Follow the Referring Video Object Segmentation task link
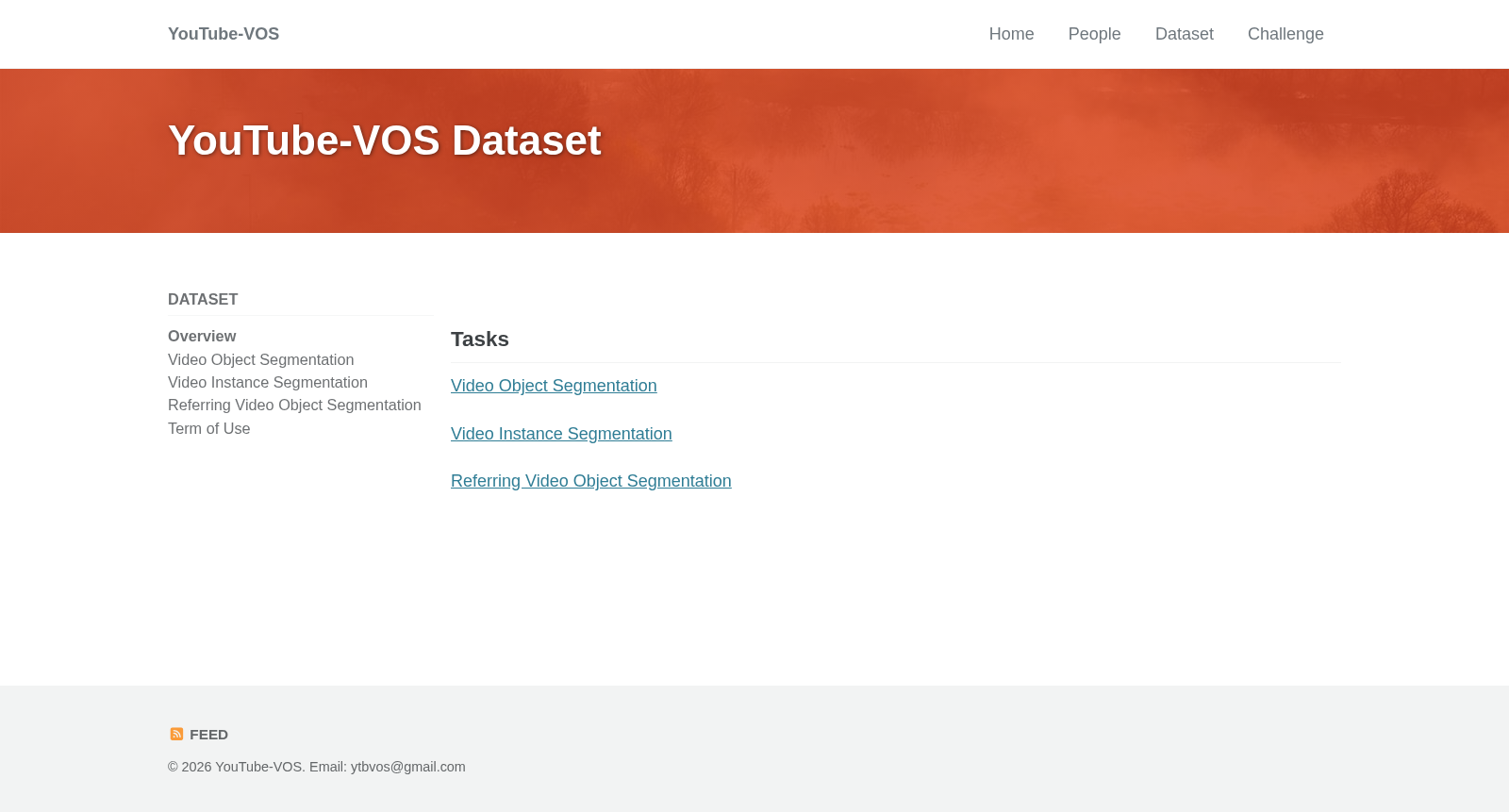 (591, 481)
